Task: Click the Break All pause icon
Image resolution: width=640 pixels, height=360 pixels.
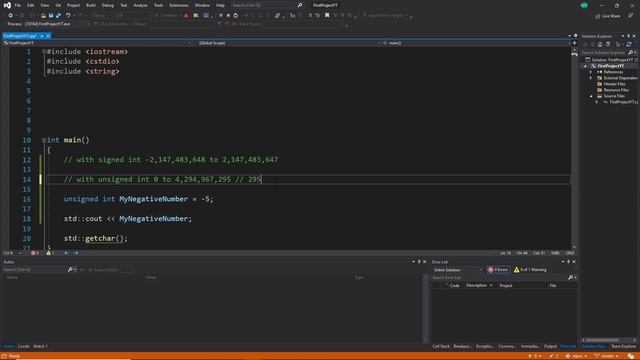Action: (x=221, y=16)
